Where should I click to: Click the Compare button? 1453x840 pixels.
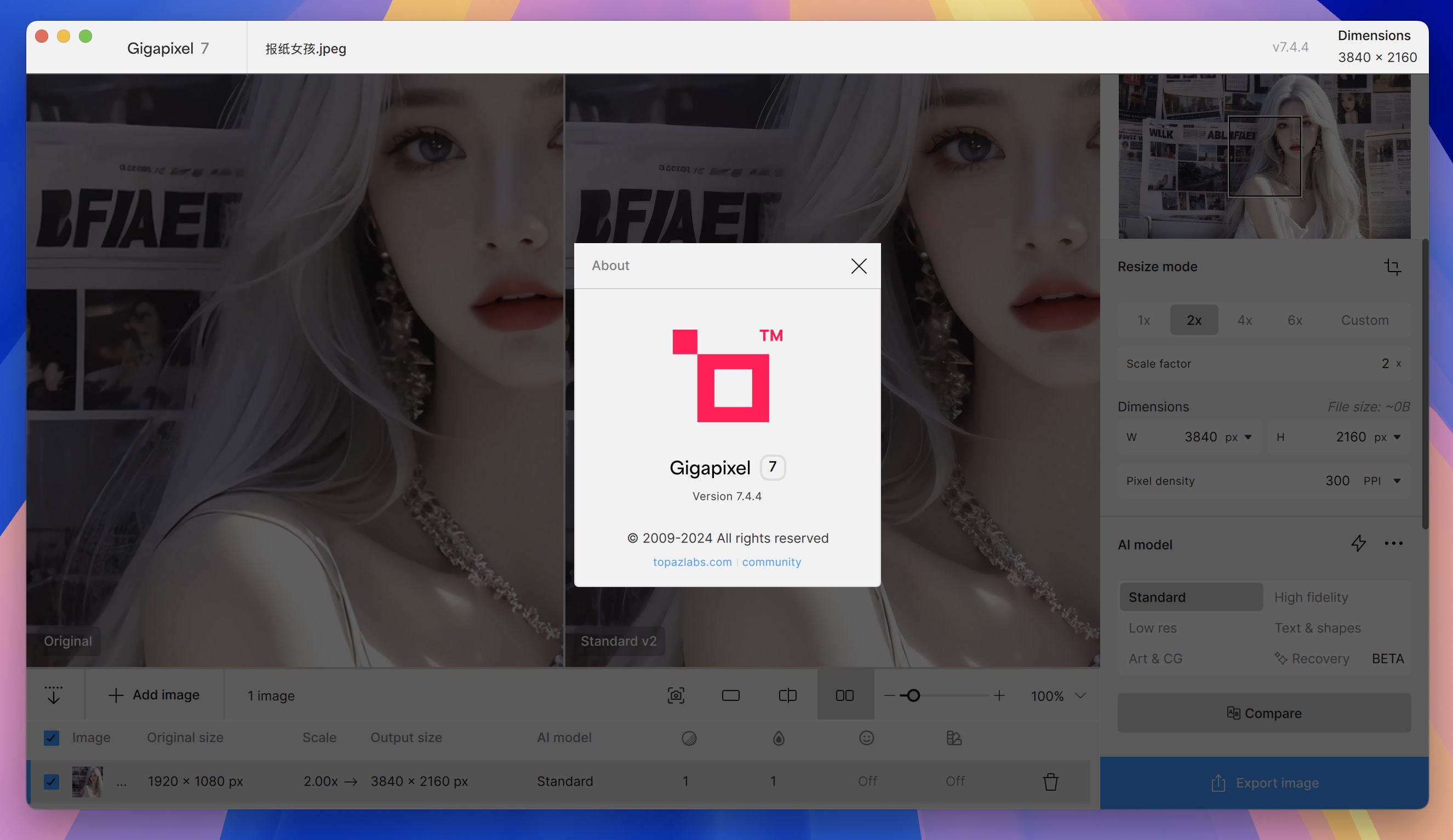point(1264,714)
